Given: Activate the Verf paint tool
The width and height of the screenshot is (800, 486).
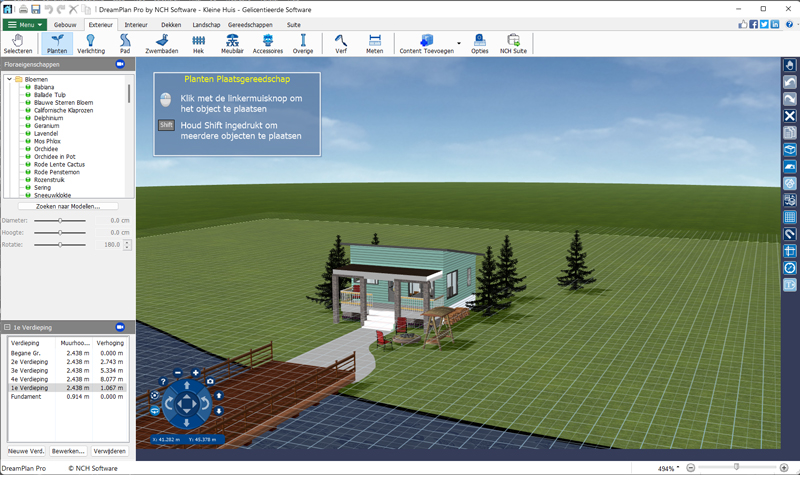Looking at the screenshot, I should (341, 43).
